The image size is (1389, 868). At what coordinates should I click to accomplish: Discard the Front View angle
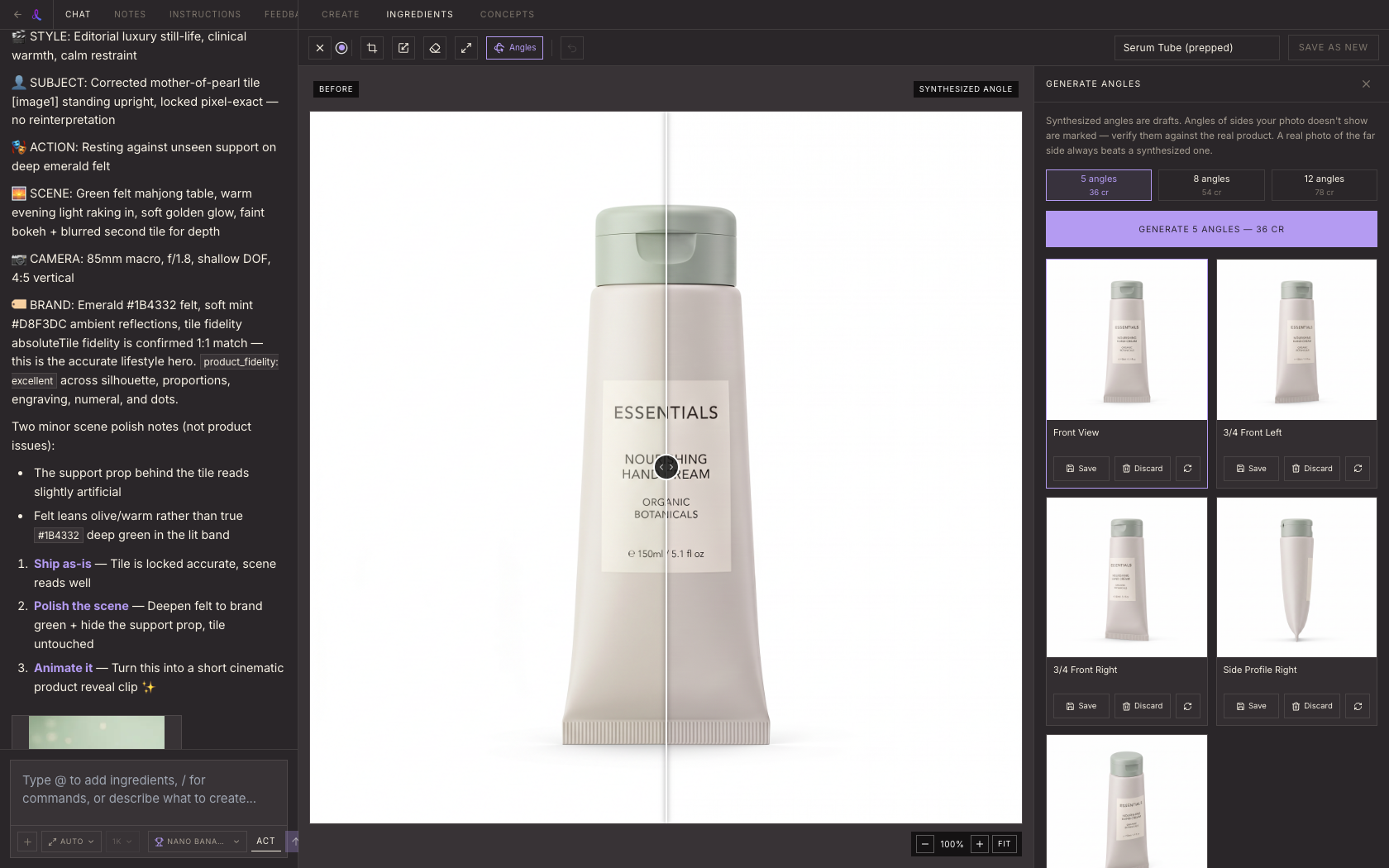pyautogui.click(x=1143, y=469)
